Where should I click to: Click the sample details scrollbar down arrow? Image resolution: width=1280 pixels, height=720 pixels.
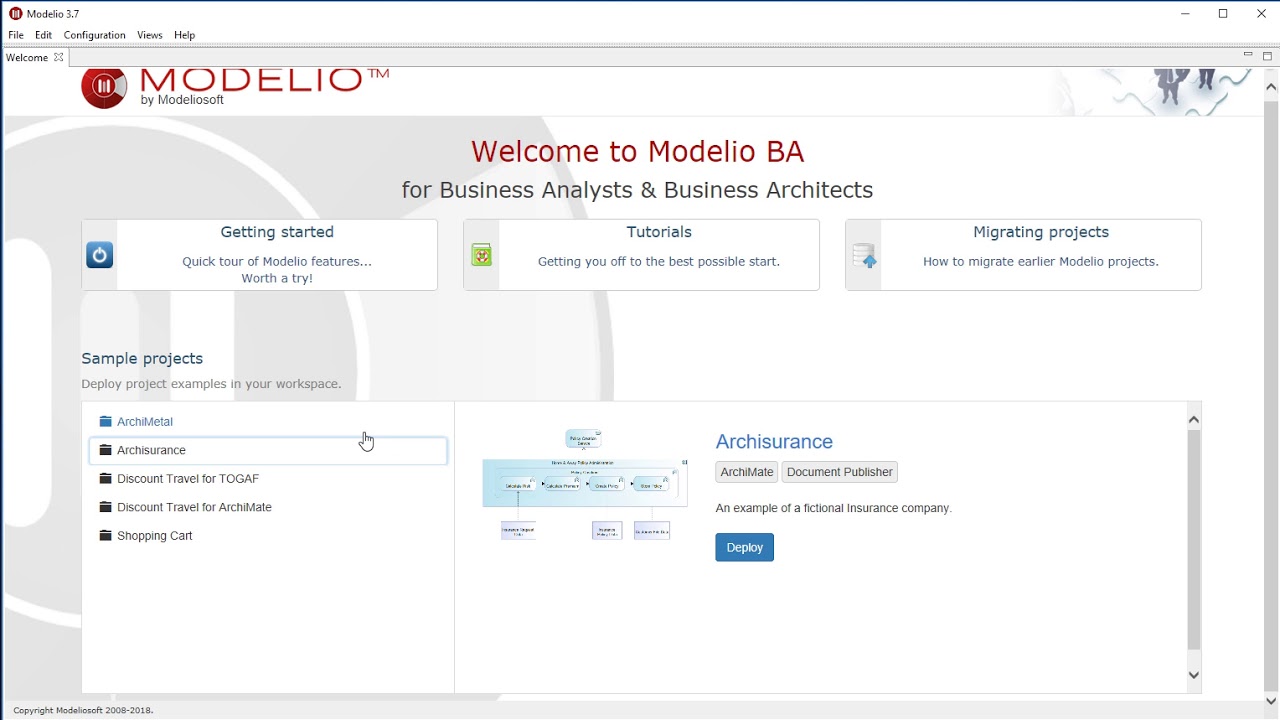coord(1193,675)
